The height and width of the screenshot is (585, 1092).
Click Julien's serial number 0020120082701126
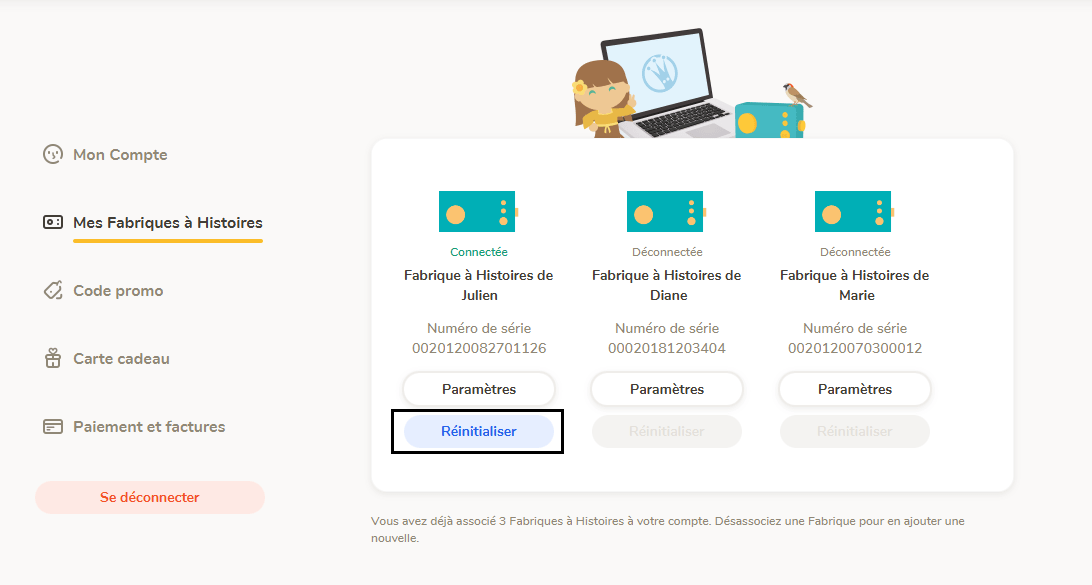coord(479,348)
